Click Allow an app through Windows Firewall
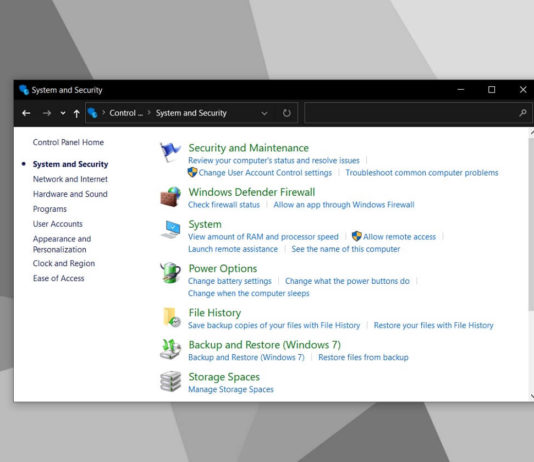The image size is (534, 462). click(344, 205)
